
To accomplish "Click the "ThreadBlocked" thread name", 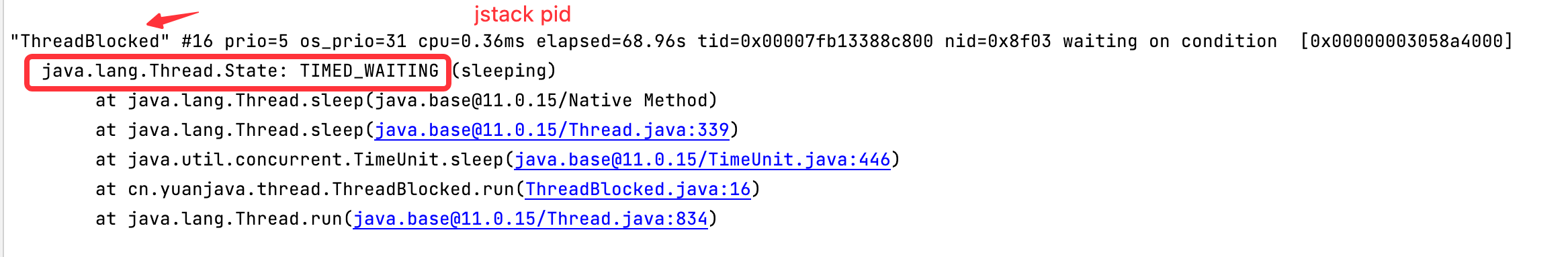I will tap(90, 41).
